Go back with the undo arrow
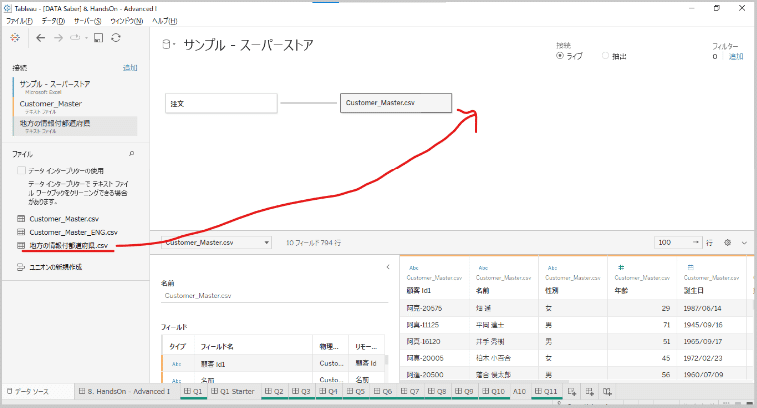757x408 pixels. pos(41,38)
